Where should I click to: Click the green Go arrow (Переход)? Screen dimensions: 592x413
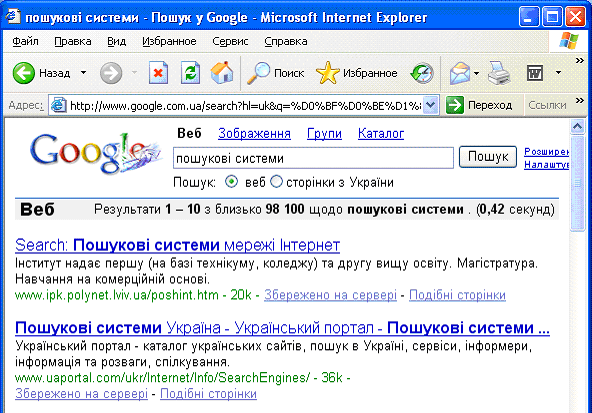click(455, 105)
